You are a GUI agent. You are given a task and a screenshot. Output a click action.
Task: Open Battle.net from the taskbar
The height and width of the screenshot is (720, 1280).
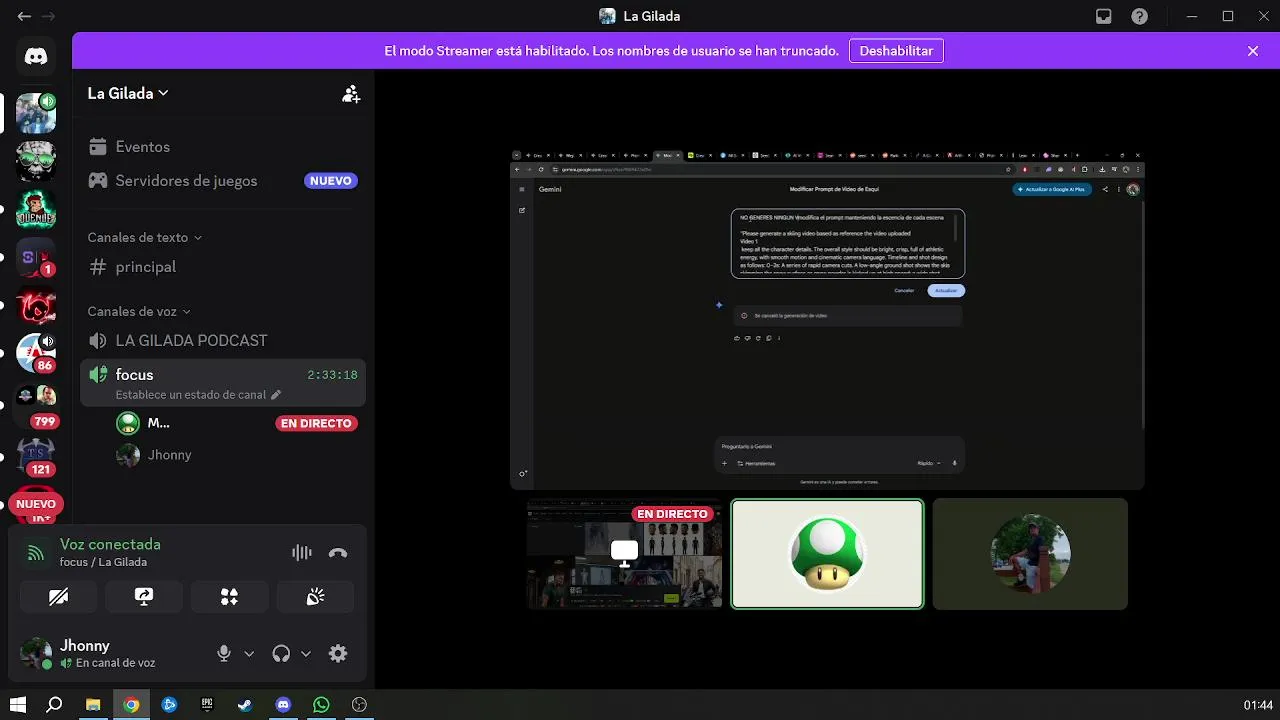click(169, 705)
